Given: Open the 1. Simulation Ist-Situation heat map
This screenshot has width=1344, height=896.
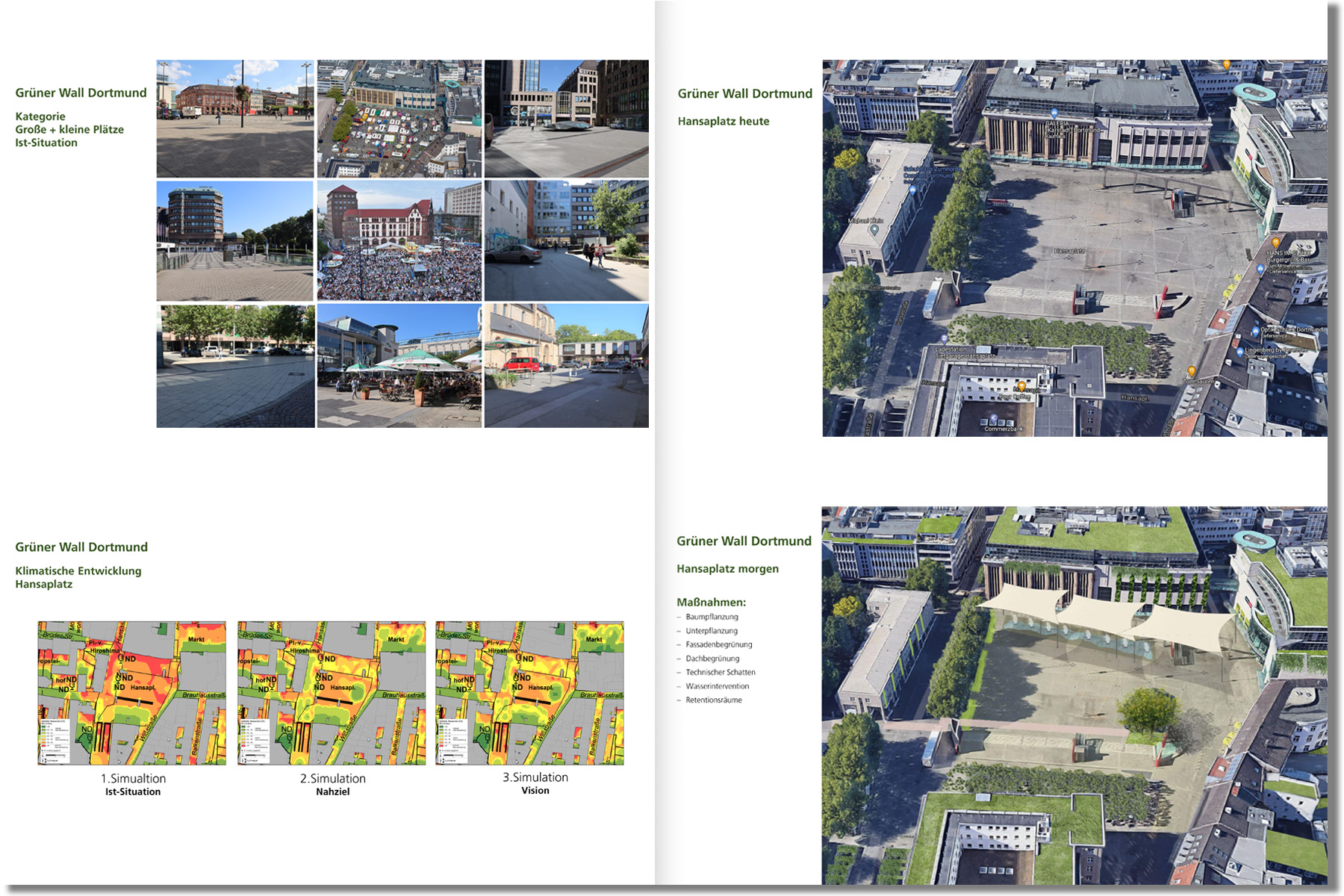Looking at the screenshot, I should (x=132, y=692).
